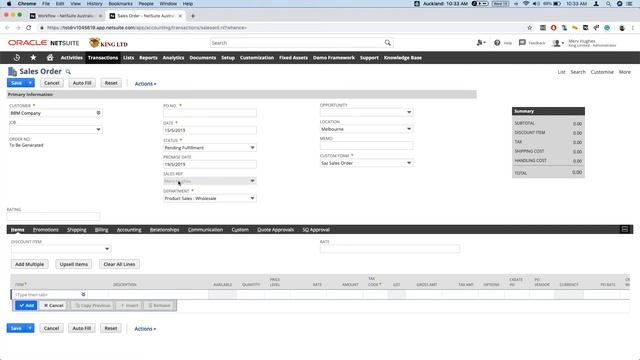This screenshot has width=640, height=360.
Task: Go back in Chrome
Action: (x=7, y=28)
